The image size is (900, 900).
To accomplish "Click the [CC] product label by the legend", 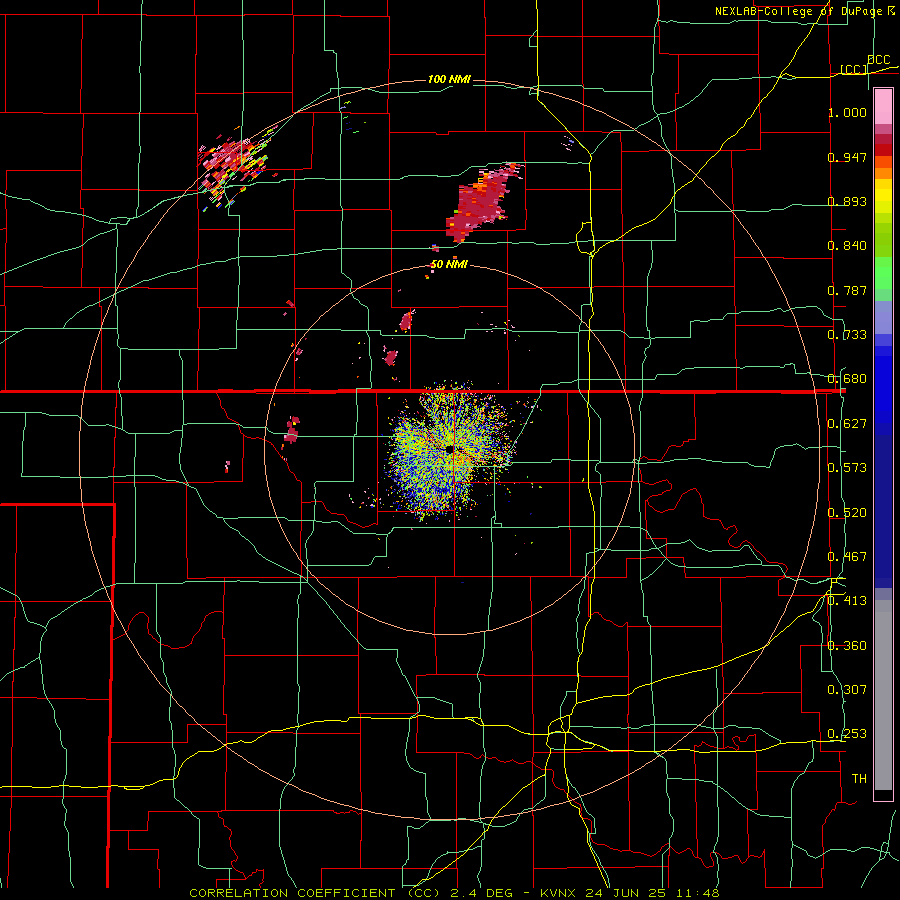I will coord(854,69).
